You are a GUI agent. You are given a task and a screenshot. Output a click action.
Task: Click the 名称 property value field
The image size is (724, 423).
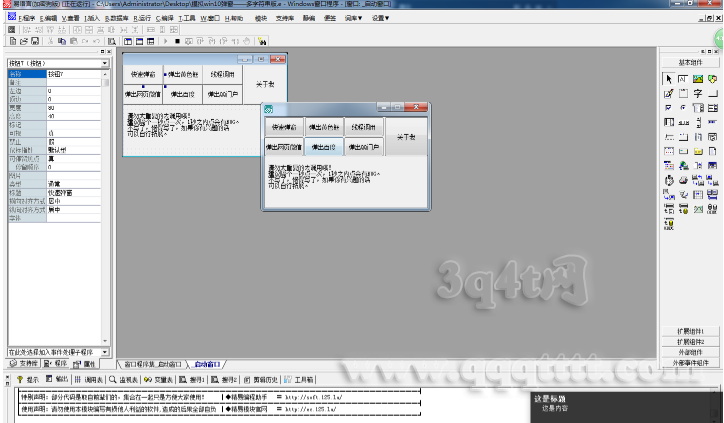click(x=74, y=74)
